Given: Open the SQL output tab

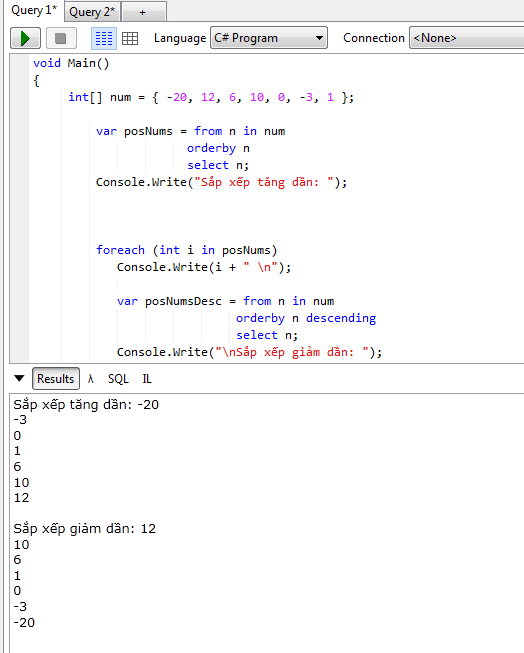Looking at the screenshot, I should pos(118,379).
